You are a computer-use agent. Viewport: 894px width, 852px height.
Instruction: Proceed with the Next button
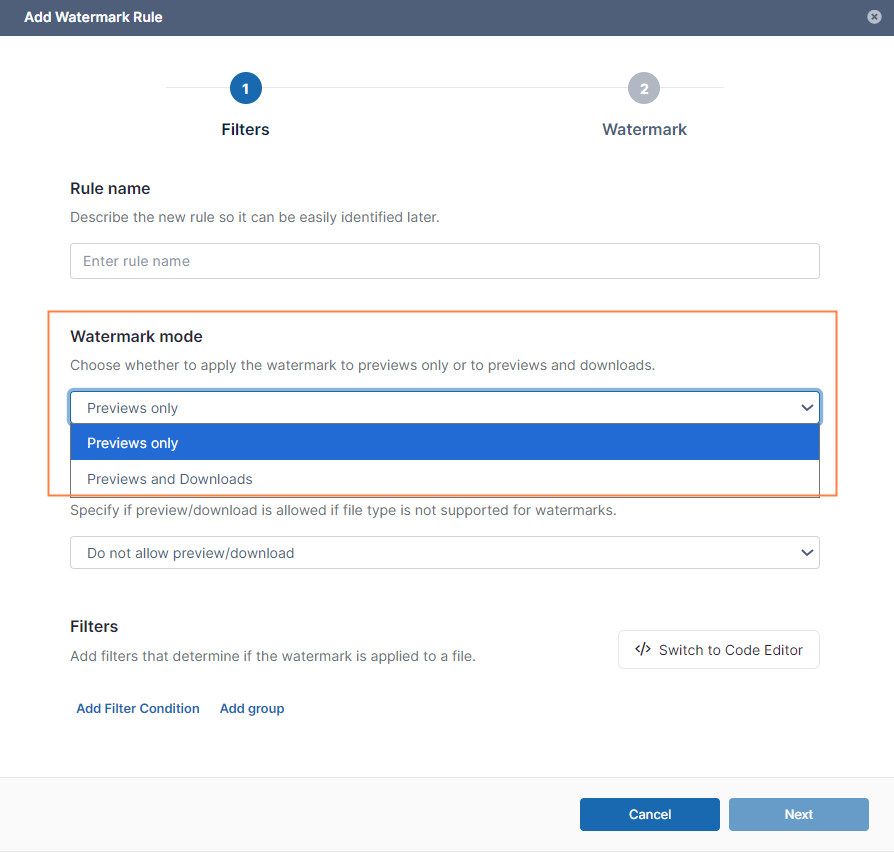[799, 814]
